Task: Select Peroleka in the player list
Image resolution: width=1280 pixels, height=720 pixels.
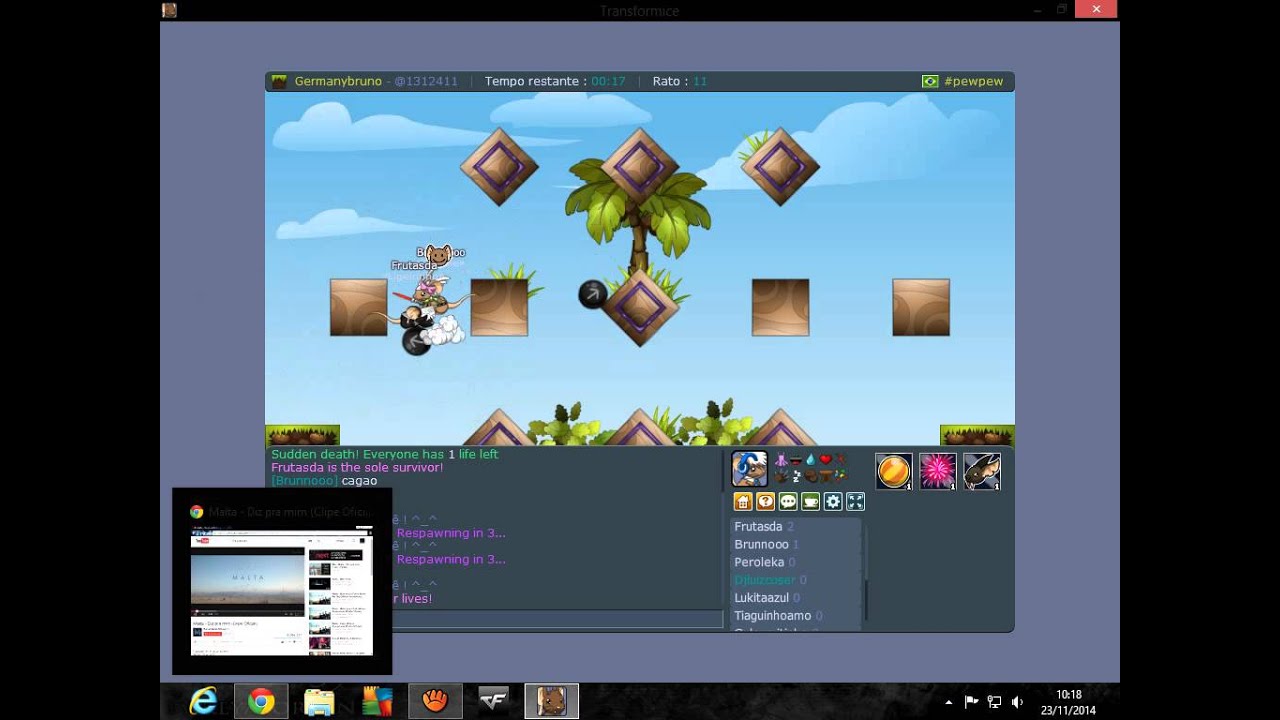Action: pyautogui.click(x=796, y=562)
